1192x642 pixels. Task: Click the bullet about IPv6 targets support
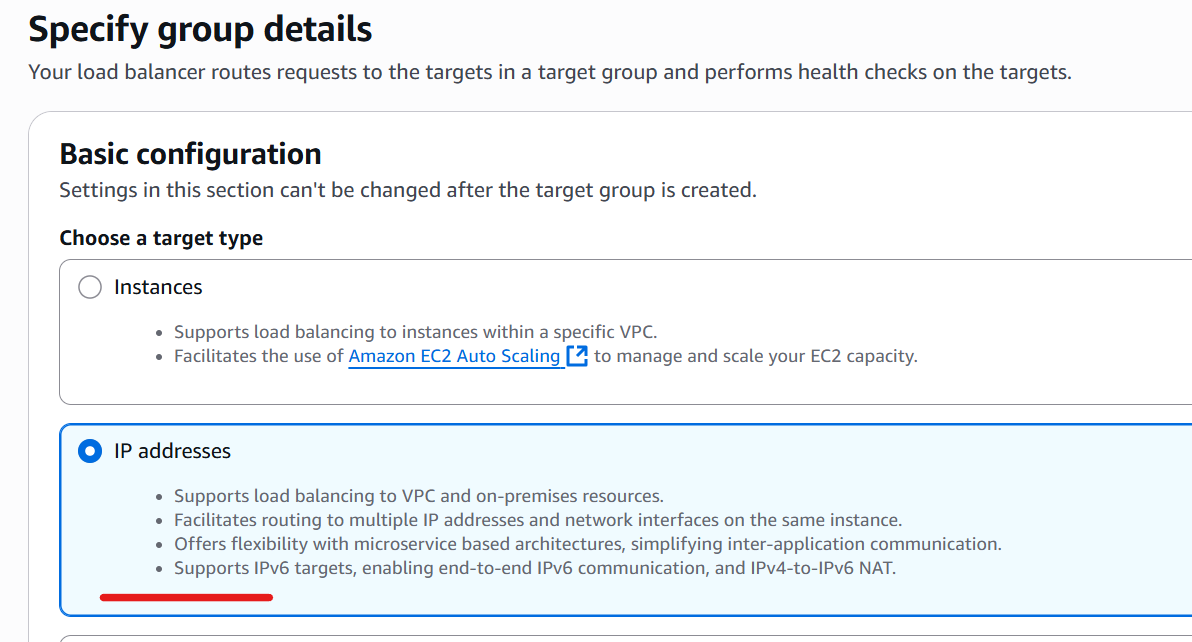click(535, 568)
